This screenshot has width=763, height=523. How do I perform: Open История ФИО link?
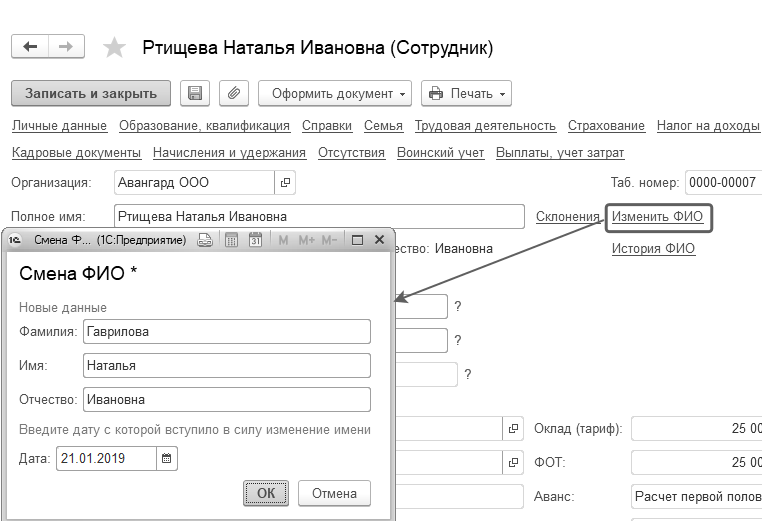click(x=654, y=249)
